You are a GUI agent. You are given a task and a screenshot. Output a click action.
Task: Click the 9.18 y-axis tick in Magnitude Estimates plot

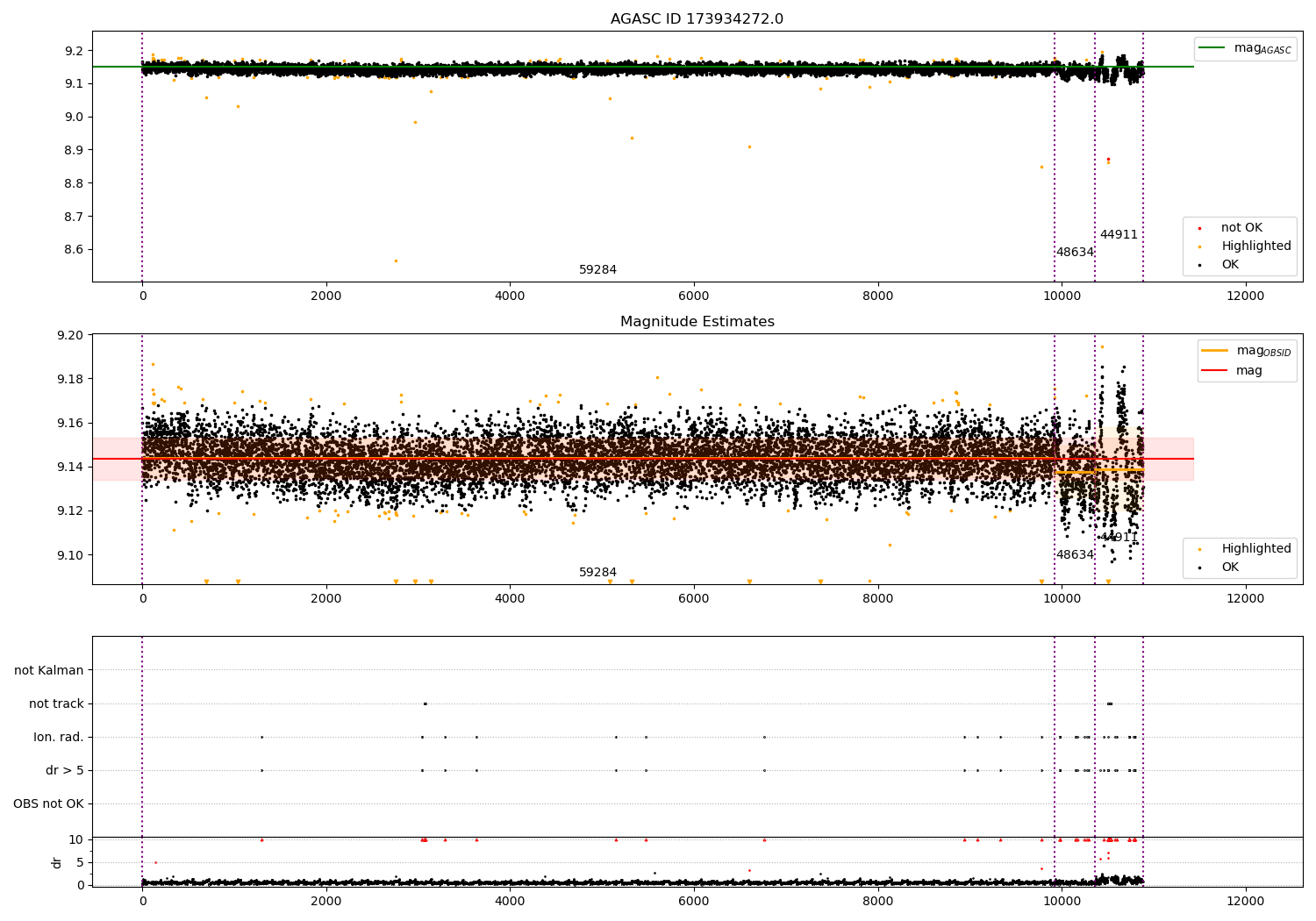point(70,380)
